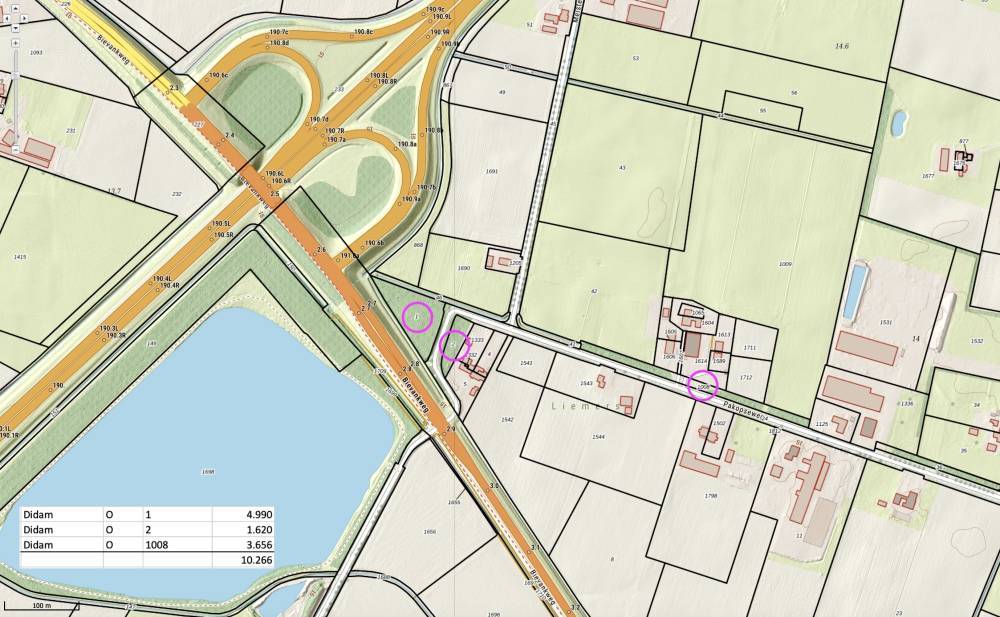Pan the map left with arrow button
Screen dimensions: 1000x617
coord(5,17)
